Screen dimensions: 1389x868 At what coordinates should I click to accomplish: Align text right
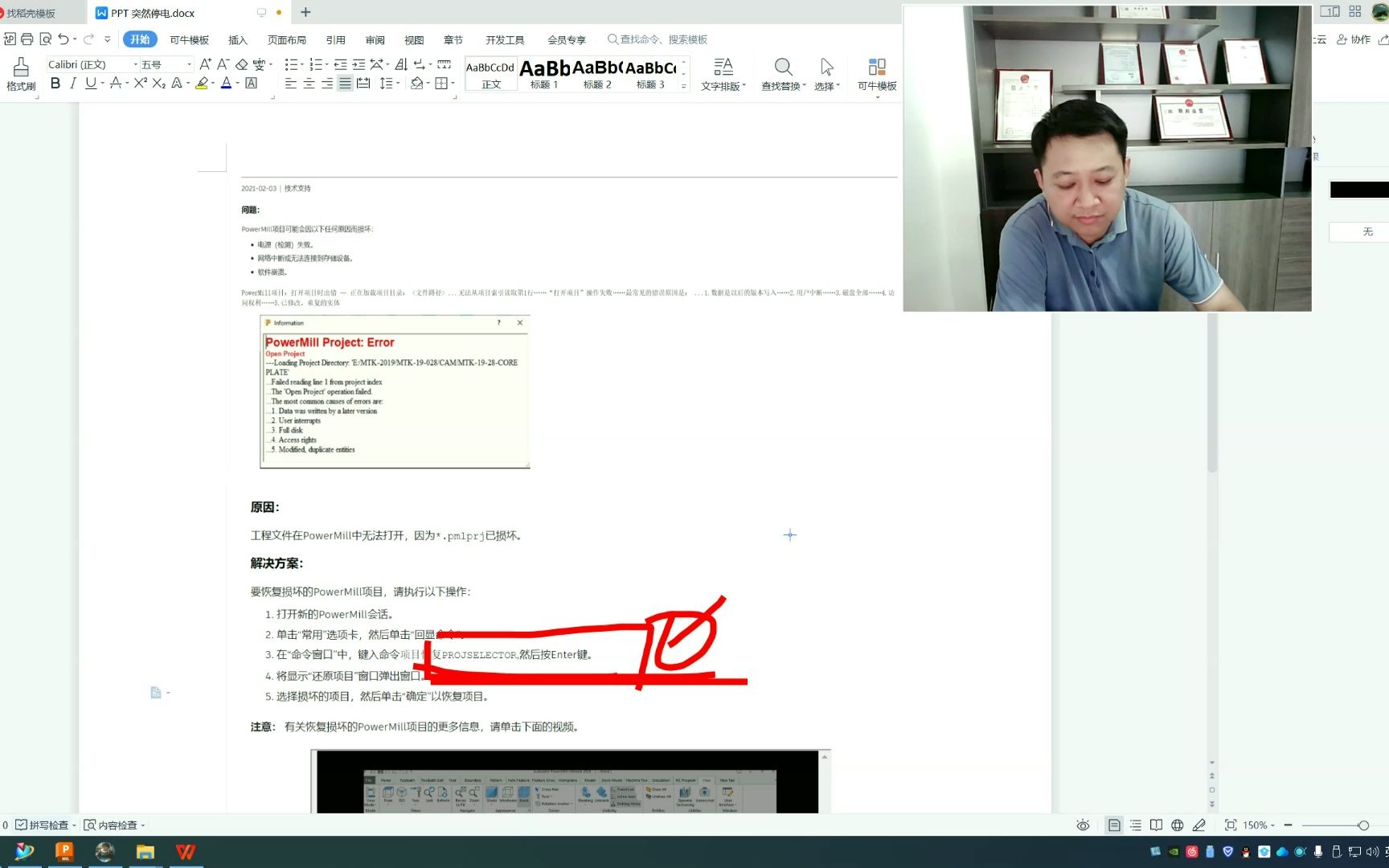click(327, 84)
